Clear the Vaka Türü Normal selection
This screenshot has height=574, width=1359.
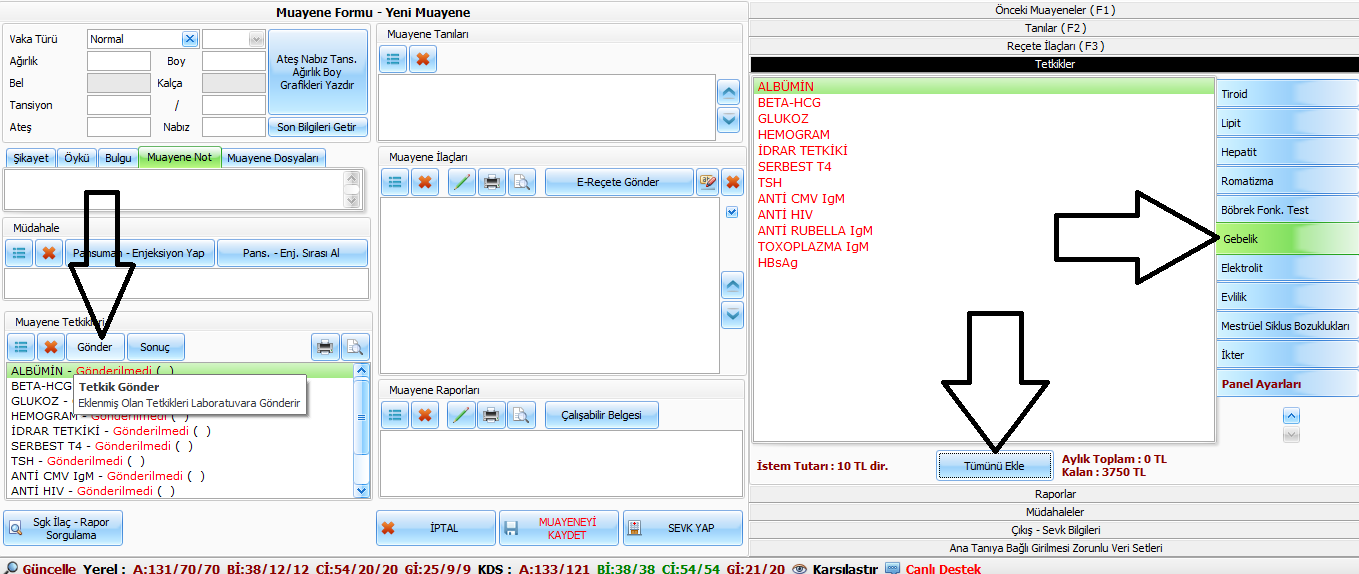point(189,39)
